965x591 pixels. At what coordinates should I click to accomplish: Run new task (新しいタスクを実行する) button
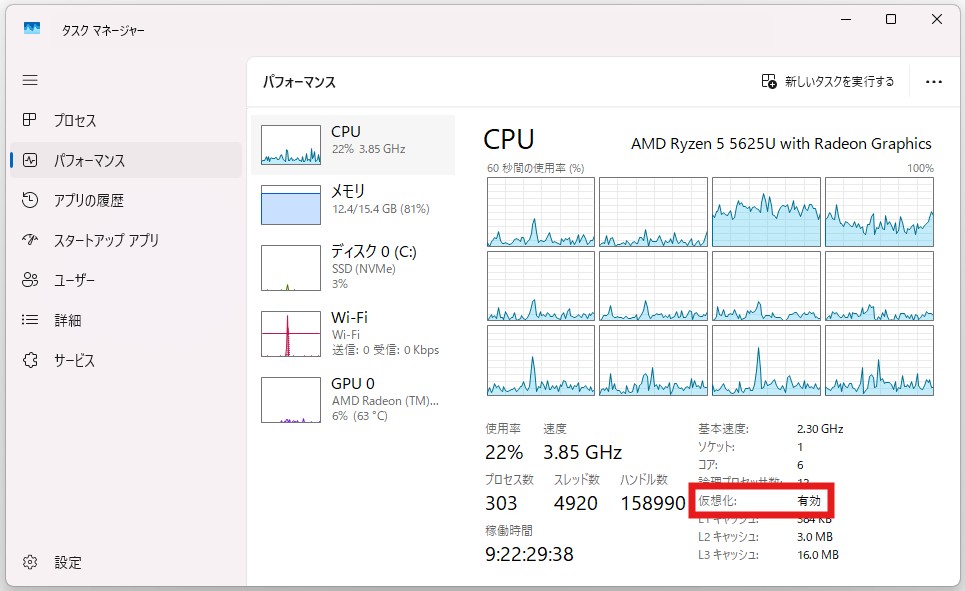click(828, 82)
